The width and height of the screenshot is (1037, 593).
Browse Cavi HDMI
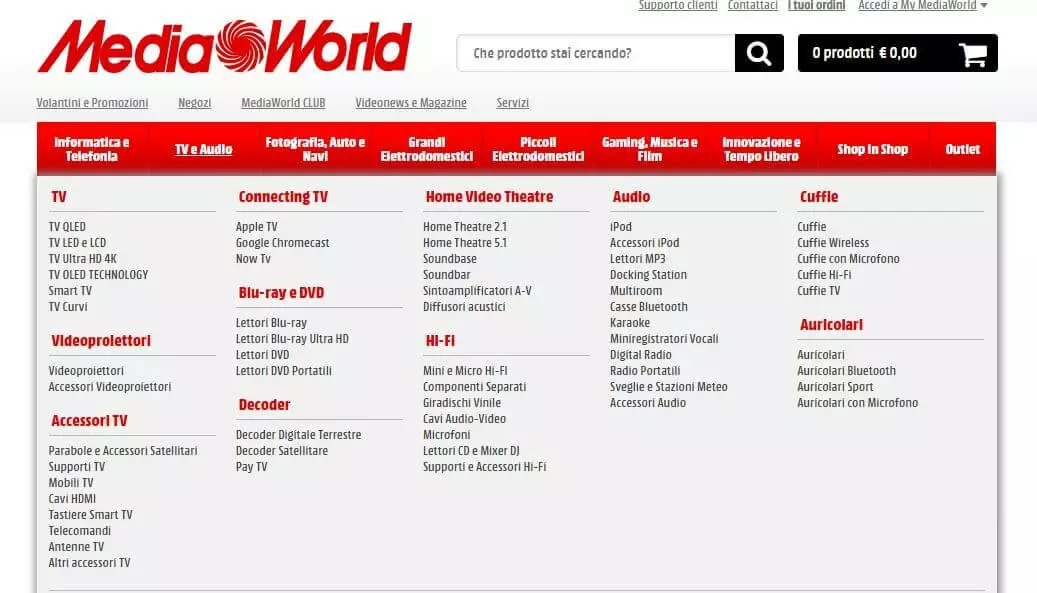(x=72, y=499)
